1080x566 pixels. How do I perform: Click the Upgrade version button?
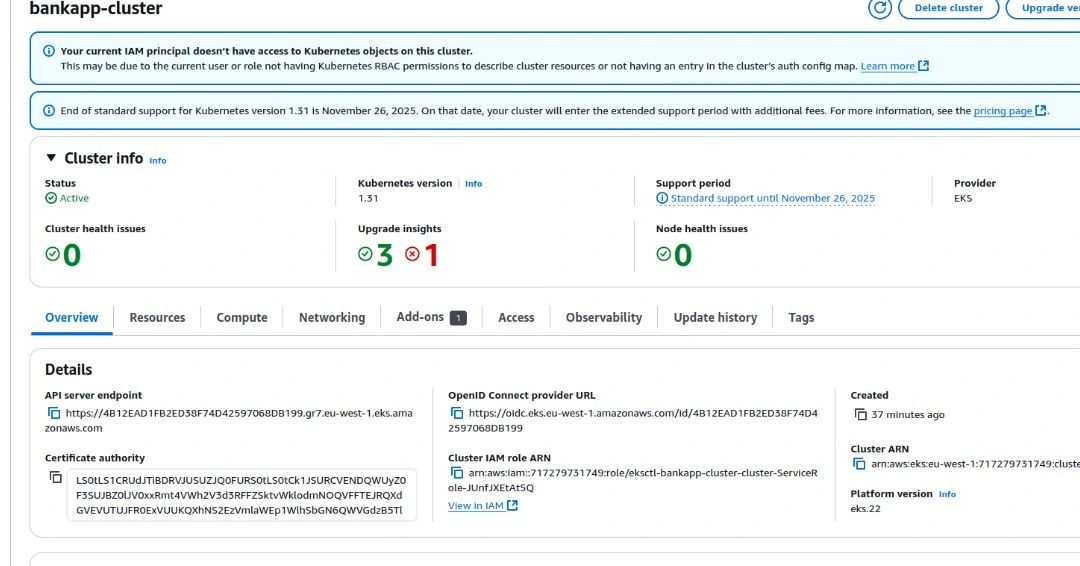point(1044,8)
